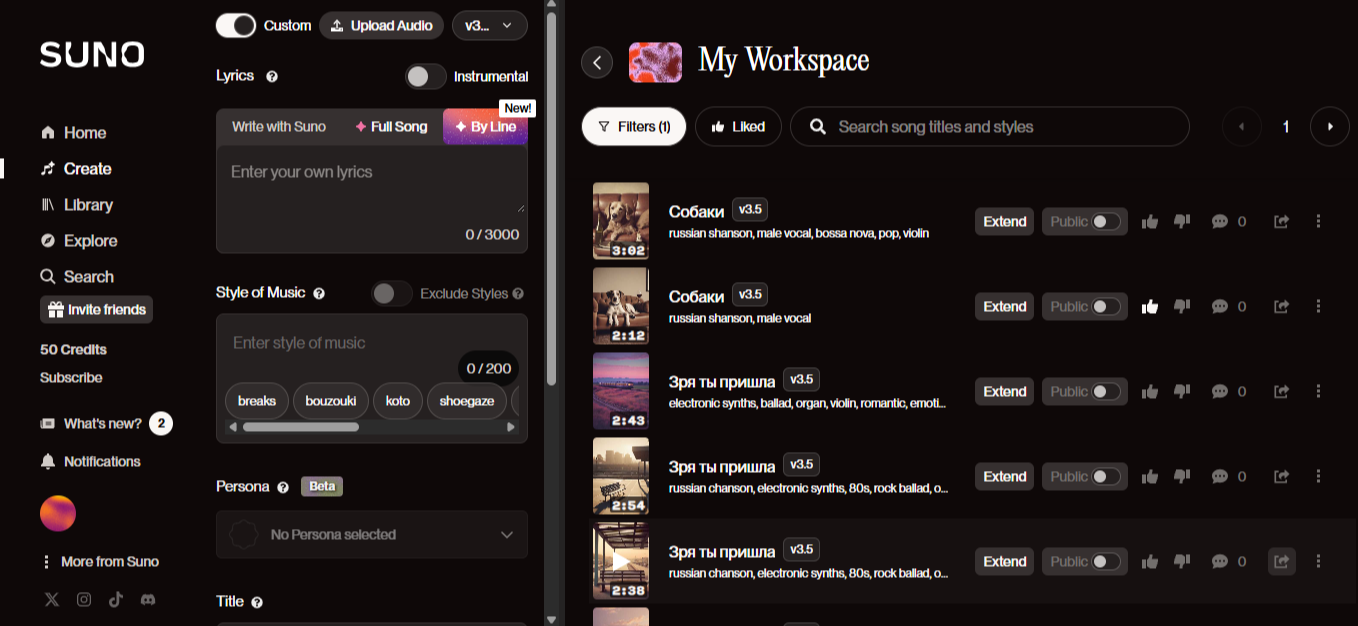Open the v3 model version dropdown
Image resolution: width=1358 pixels, height=626 pixels.
(x=489, y=26)
